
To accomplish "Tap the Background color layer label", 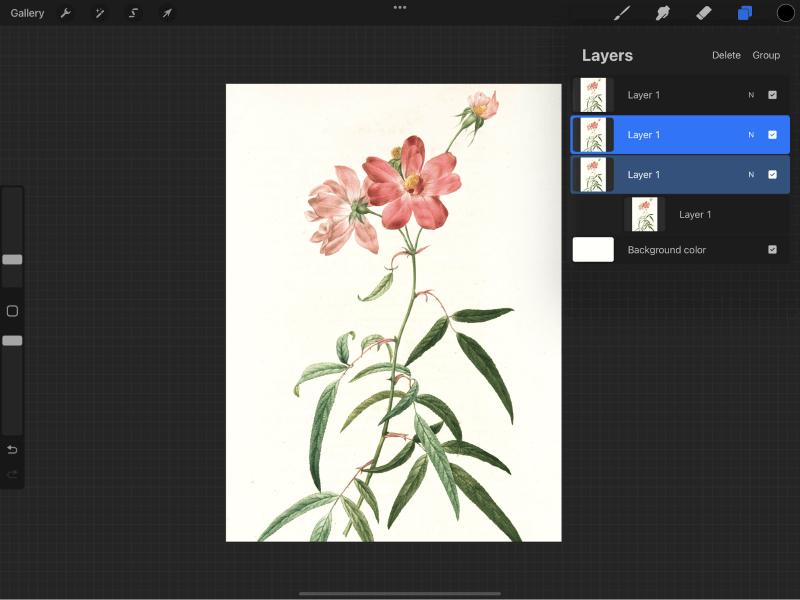I will pos(666,250).
